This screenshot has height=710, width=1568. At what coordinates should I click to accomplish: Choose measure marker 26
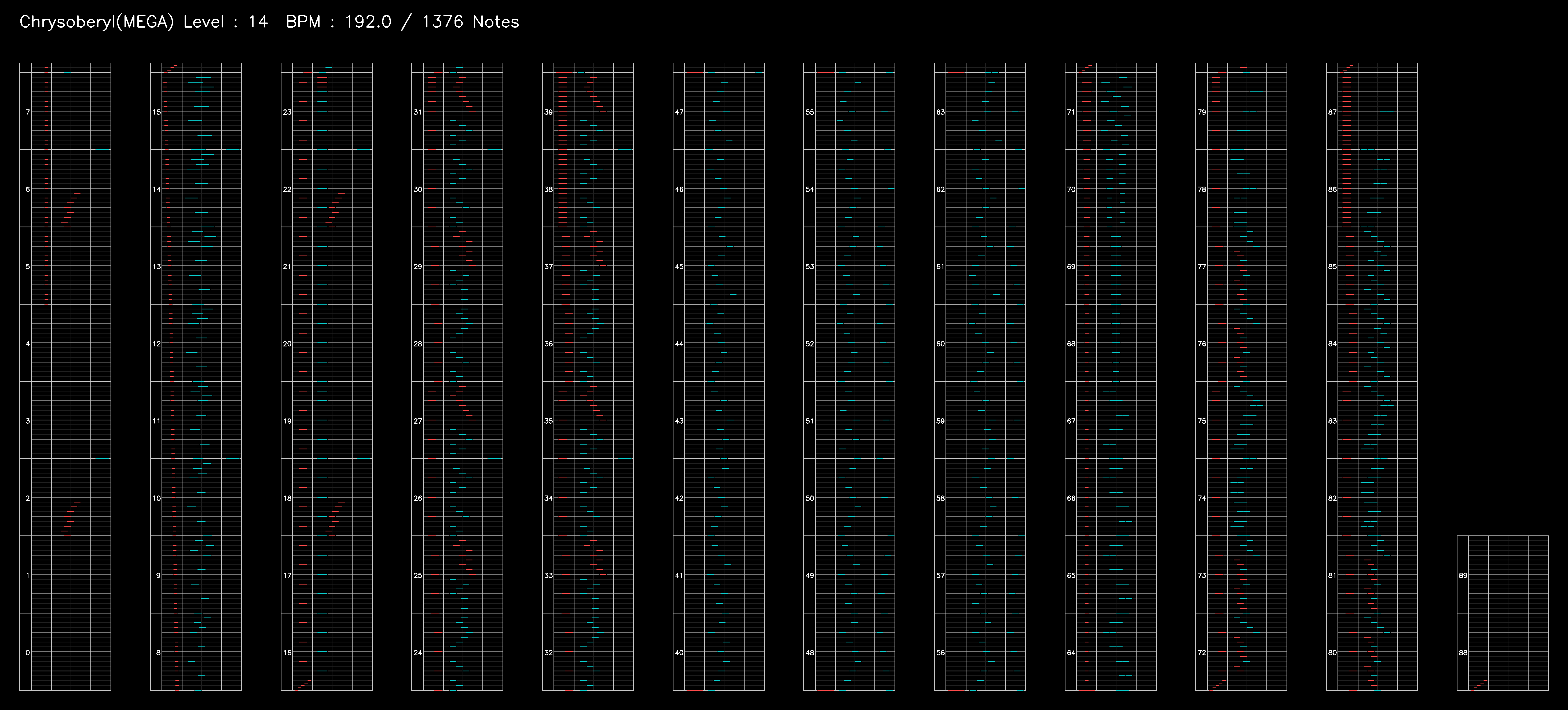(x=417, y=498)
